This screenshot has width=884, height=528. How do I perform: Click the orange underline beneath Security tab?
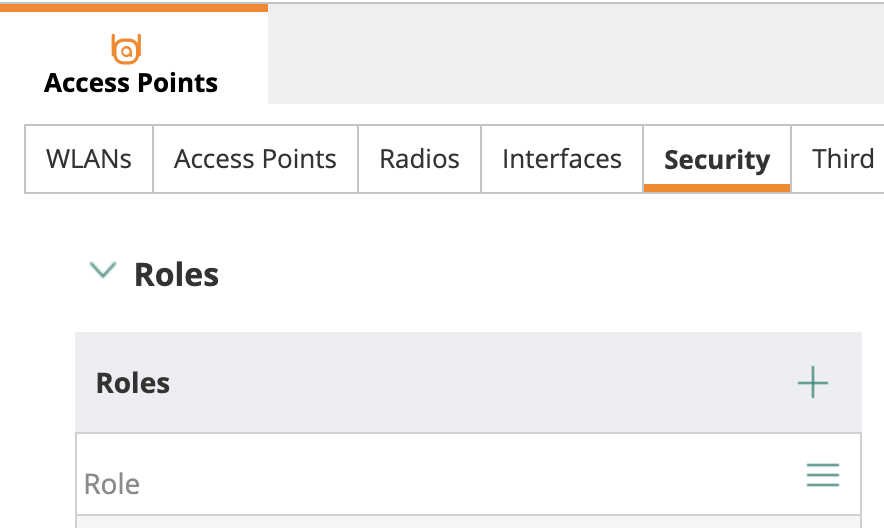[716, 187]
